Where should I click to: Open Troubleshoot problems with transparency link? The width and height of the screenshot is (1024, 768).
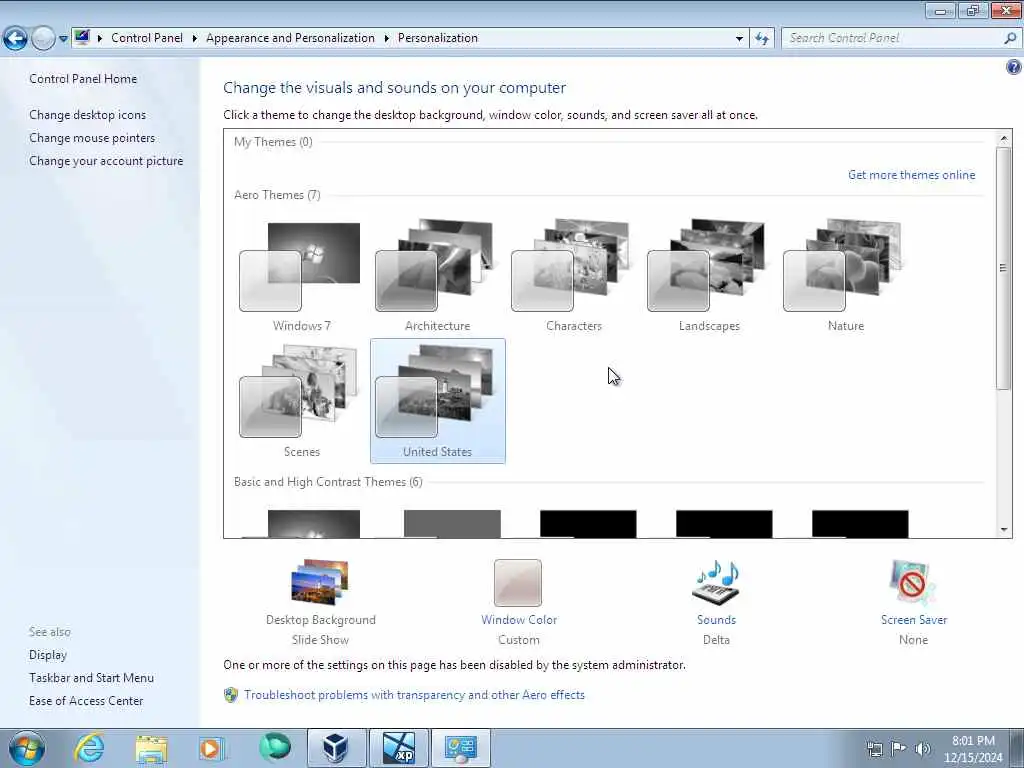click(x=414, y=695)
